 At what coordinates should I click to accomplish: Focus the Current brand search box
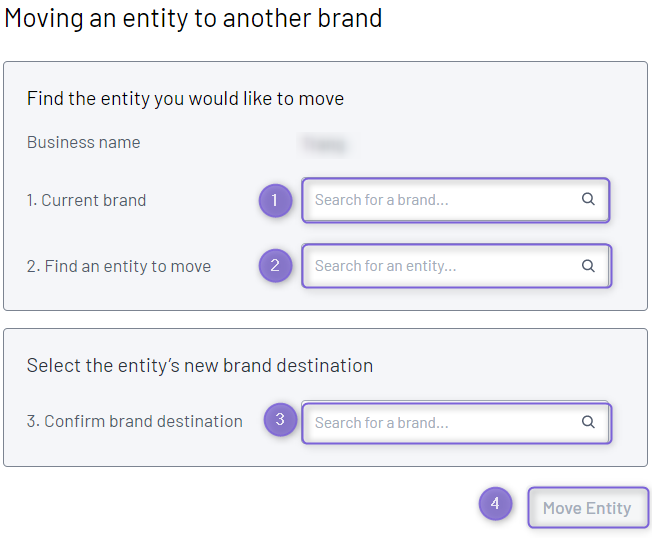coord(456,200)
